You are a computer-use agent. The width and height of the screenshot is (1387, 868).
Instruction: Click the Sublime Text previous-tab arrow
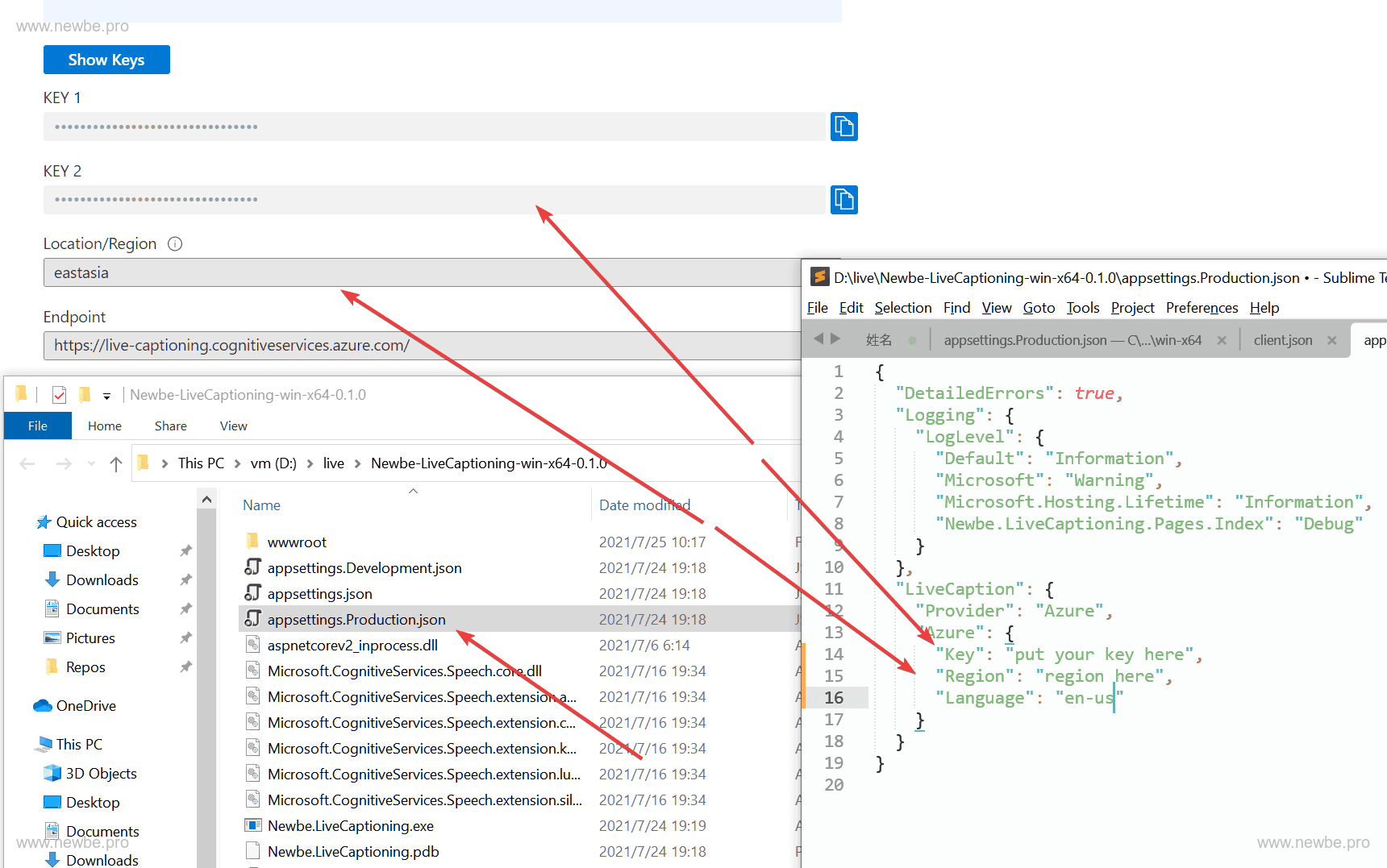[818, 339]
